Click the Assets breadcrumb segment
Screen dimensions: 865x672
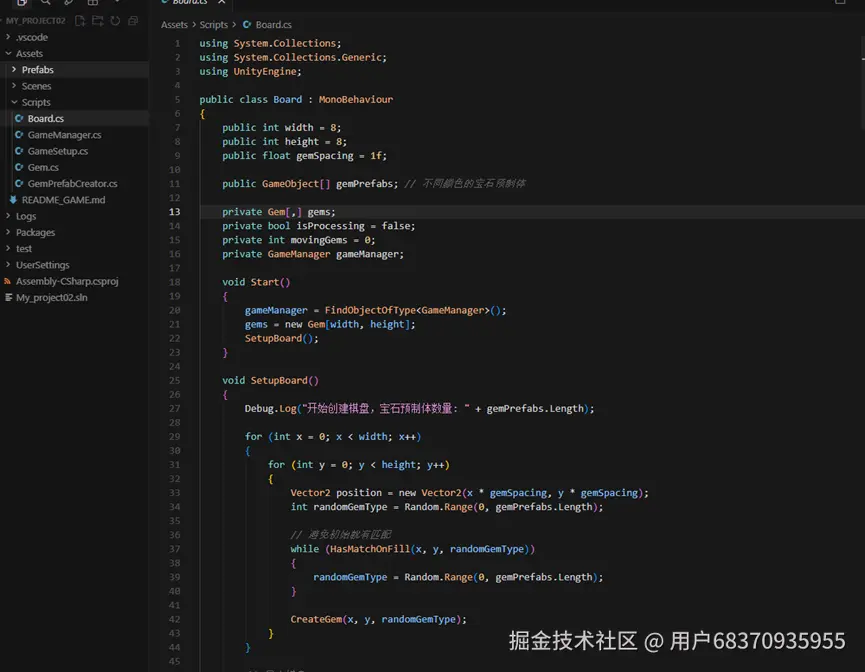pos(174,25)
